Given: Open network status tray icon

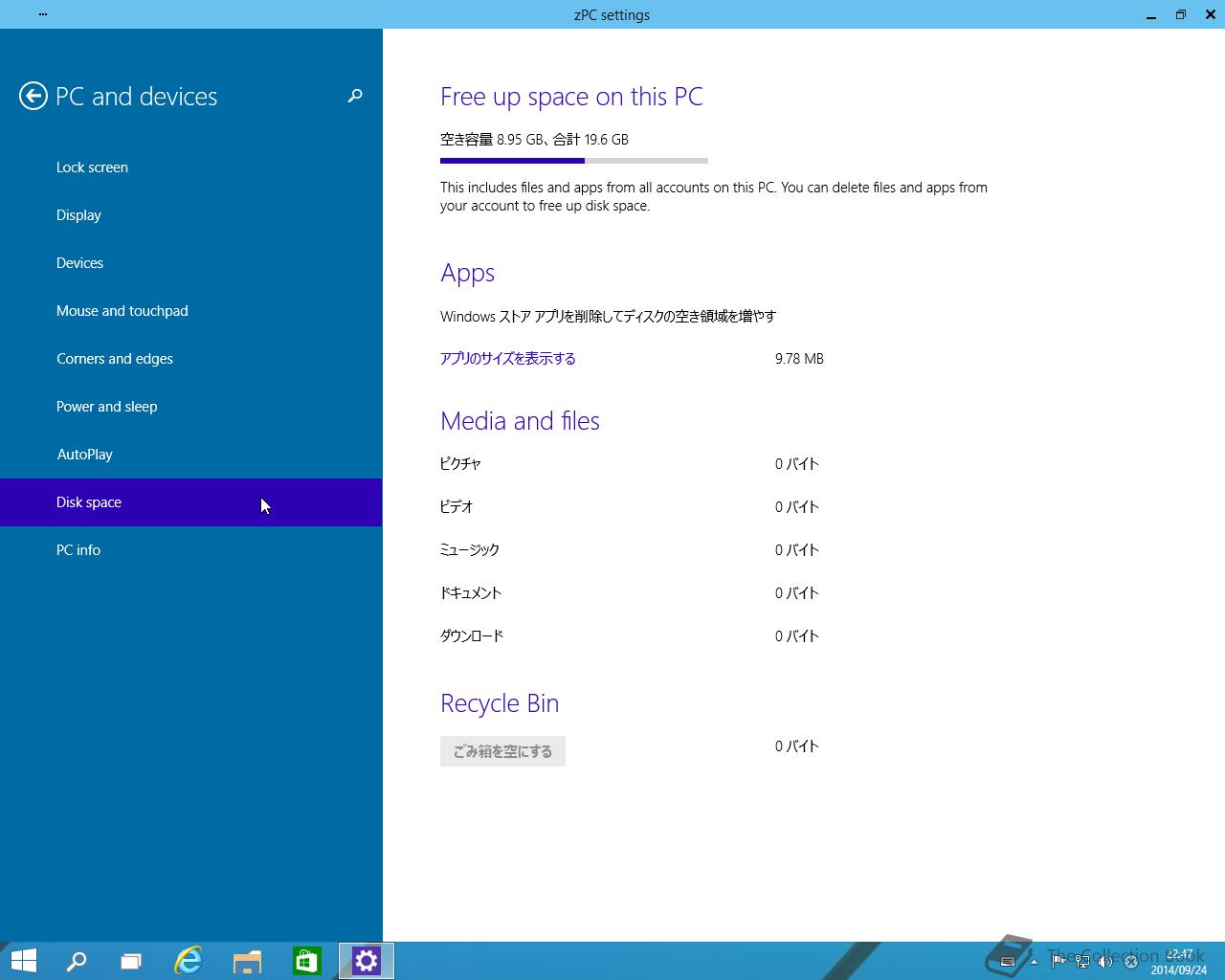Looking at the screenshot, I should coord(1082,962).
